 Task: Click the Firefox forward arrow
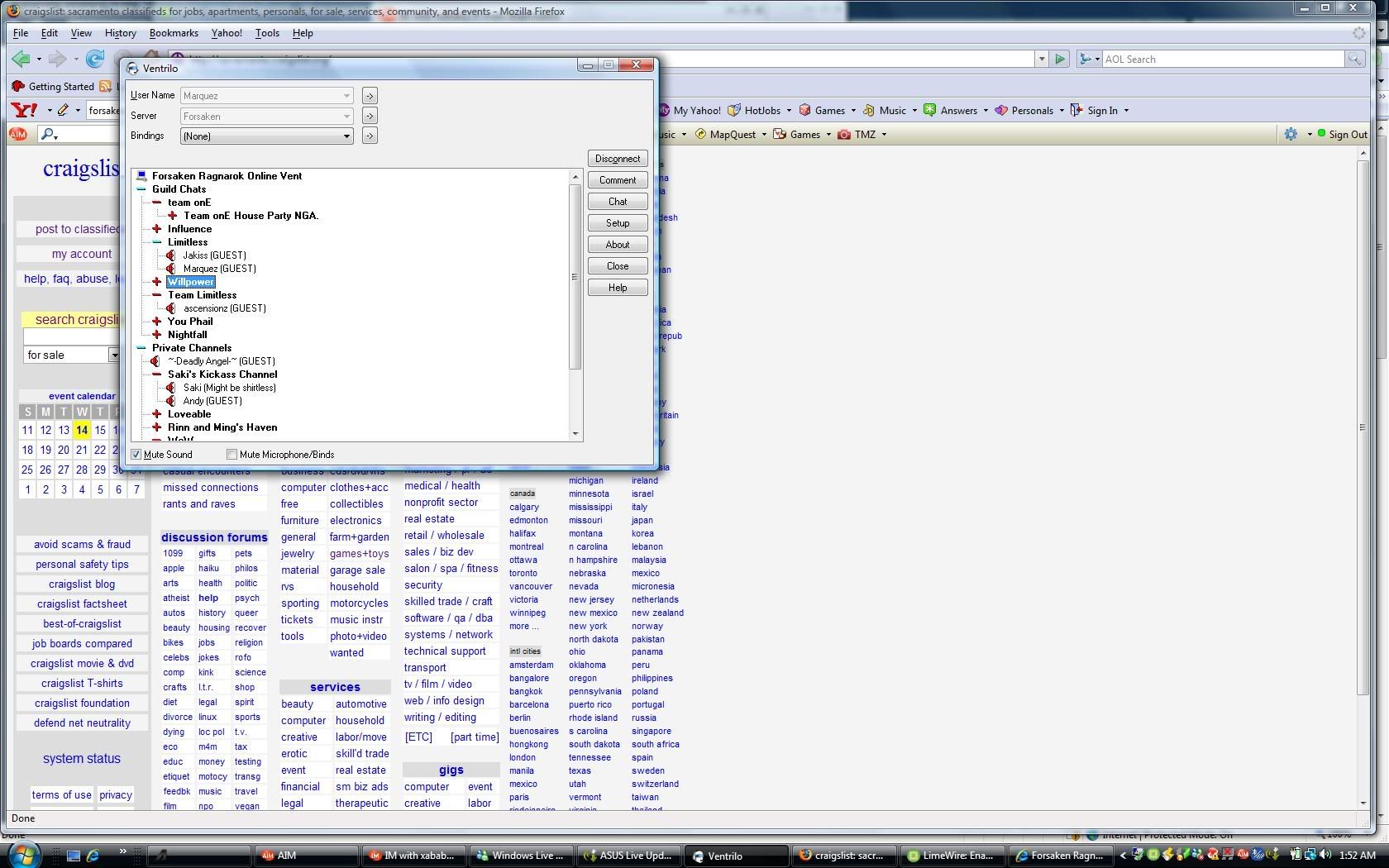57,59
